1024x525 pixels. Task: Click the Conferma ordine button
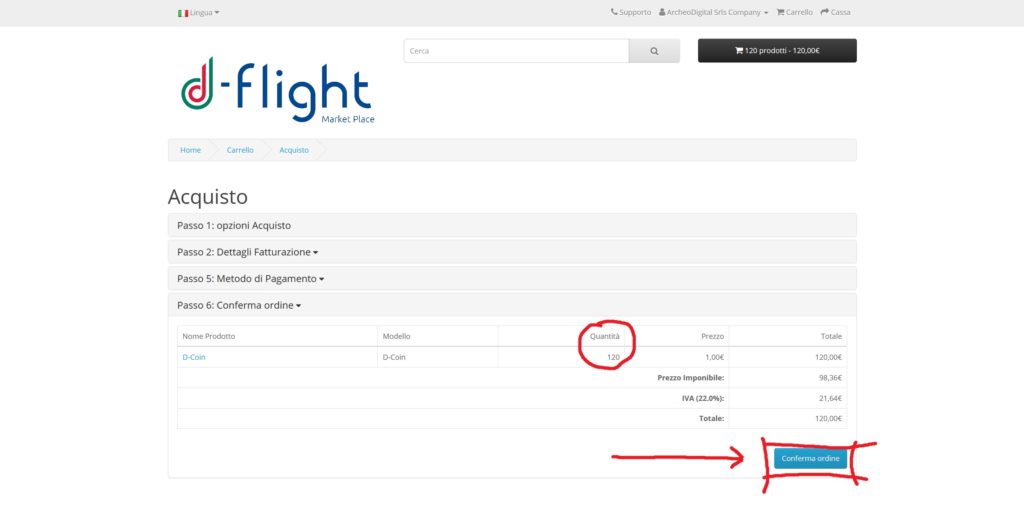click(x=810, y=458)
